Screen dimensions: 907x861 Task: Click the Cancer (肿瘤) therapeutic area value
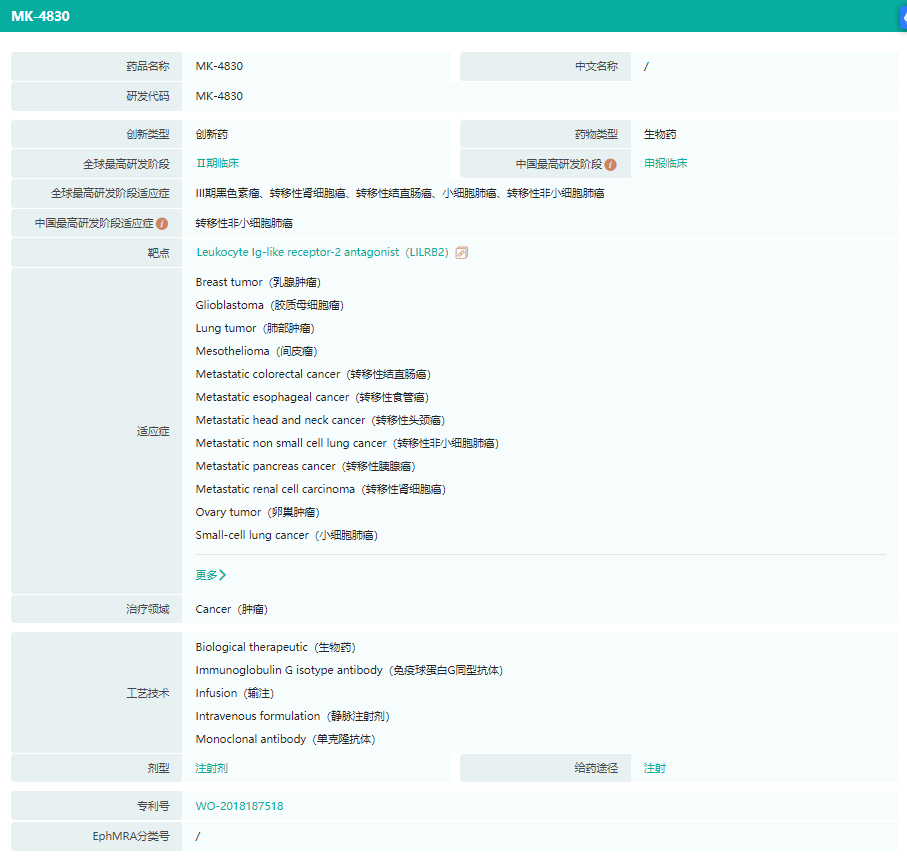point(231,609)
